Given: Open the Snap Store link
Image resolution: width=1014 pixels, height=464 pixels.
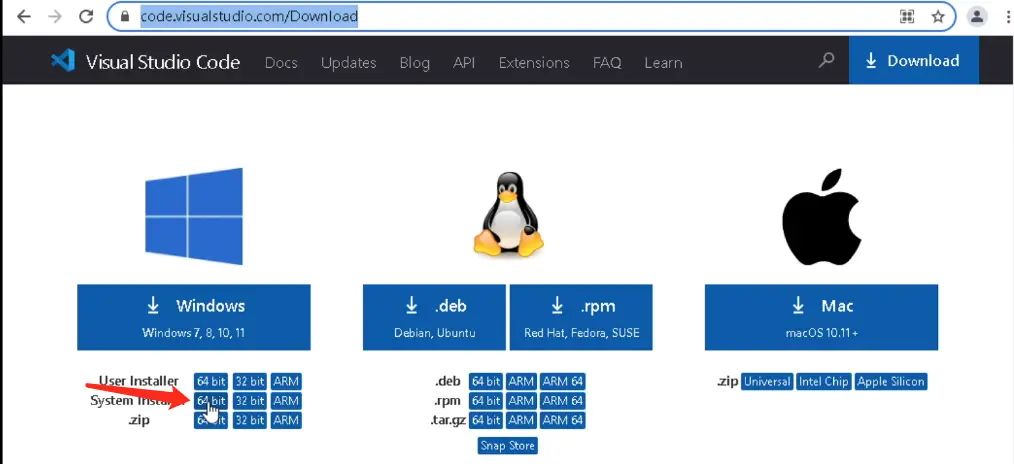Looking at the screenshot, I should tap(508, 445).
